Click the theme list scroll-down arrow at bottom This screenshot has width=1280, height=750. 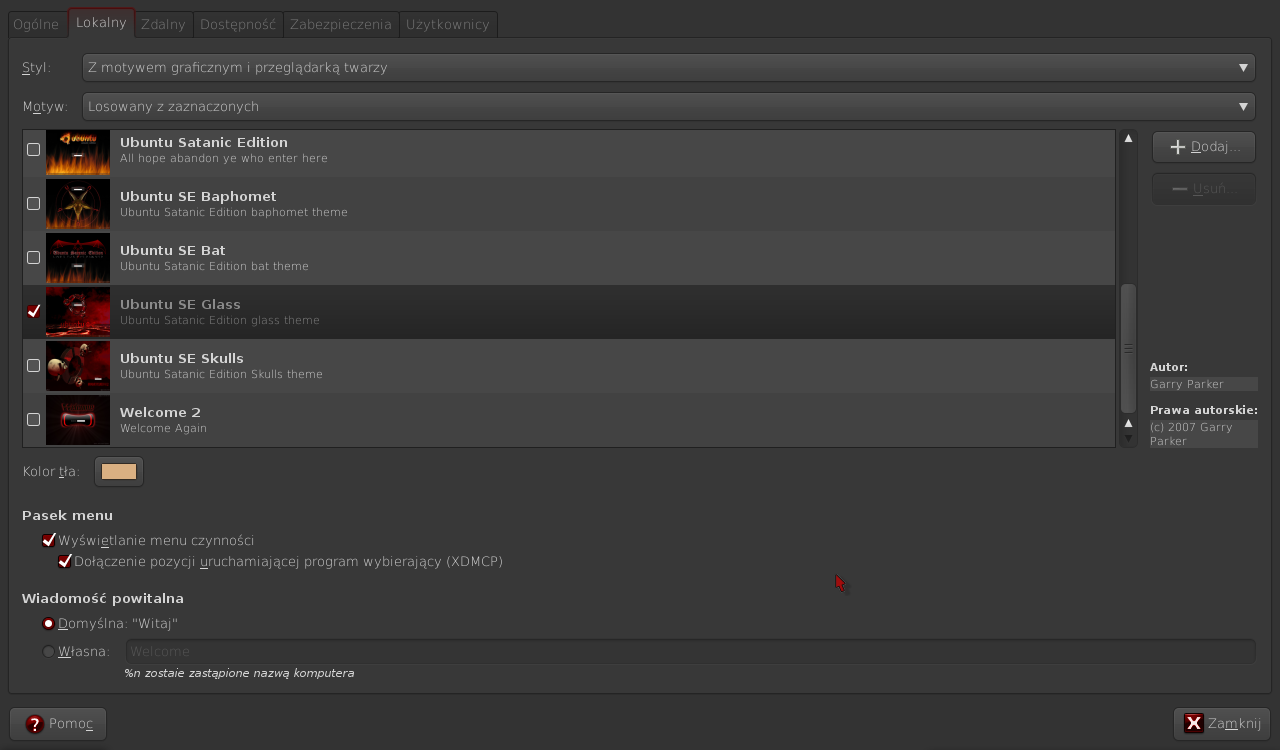coord(1128,438)
